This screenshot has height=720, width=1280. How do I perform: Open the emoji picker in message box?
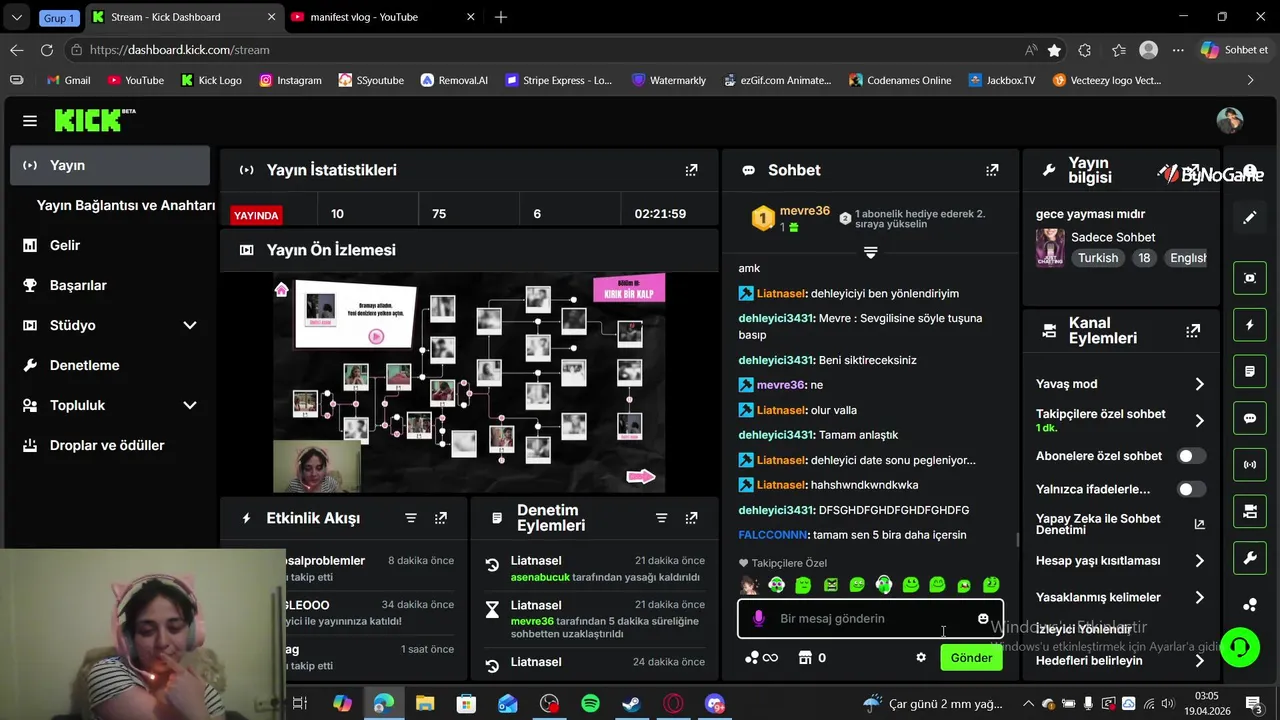pyautogui.click(x=983, y=619)
